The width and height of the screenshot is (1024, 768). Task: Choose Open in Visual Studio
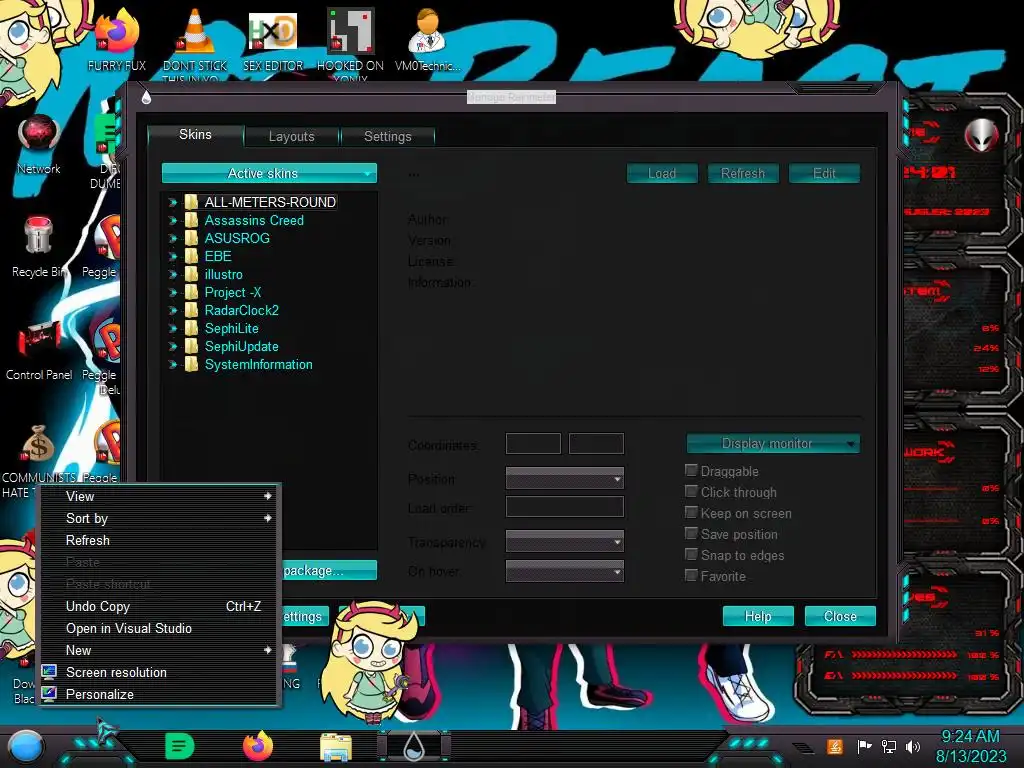[x=160, y=628]
